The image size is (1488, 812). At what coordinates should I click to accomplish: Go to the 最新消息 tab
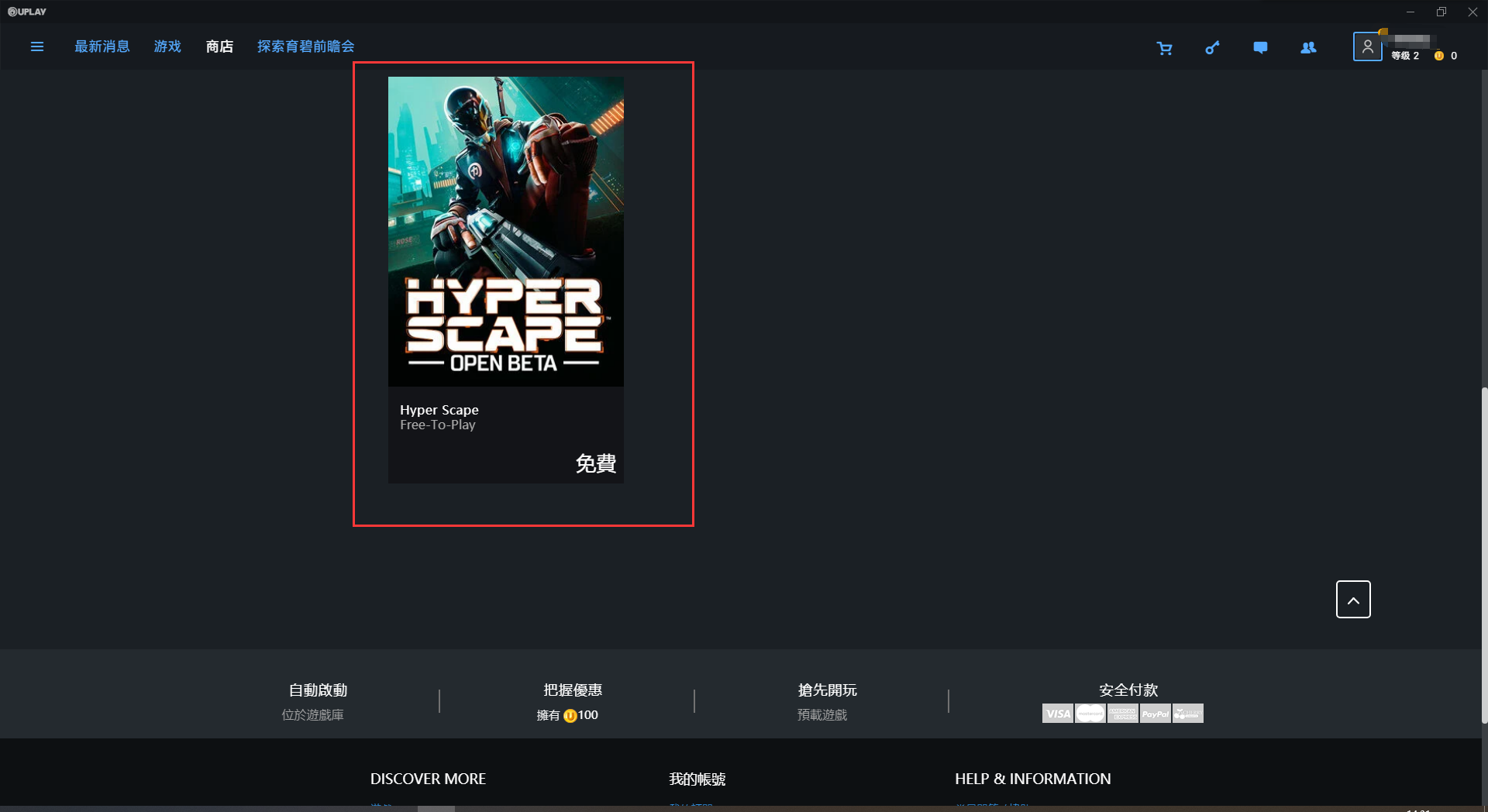click(x=102, y=46)
